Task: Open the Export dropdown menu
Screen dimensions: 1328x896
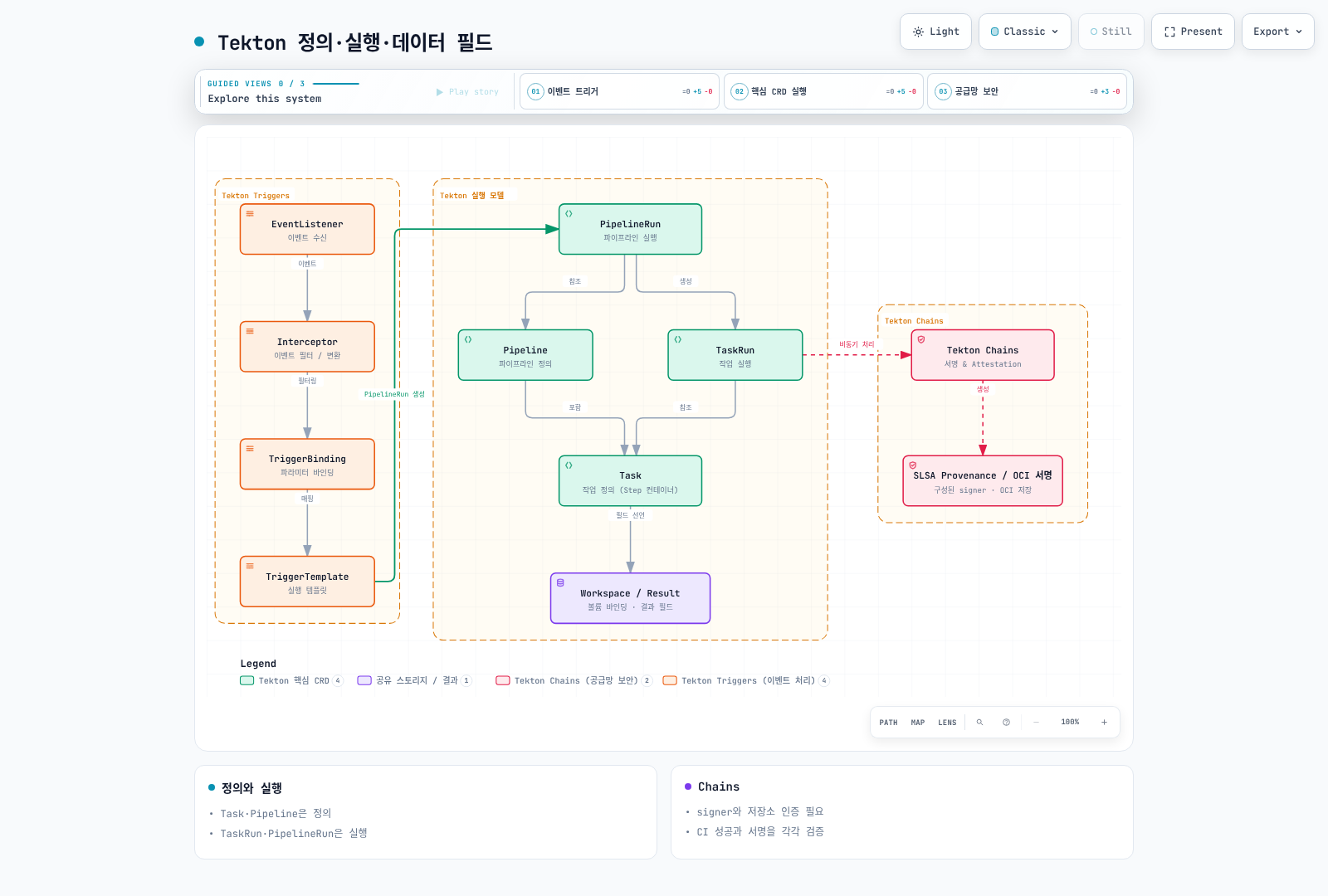Action: click(x=1278, y=32)
